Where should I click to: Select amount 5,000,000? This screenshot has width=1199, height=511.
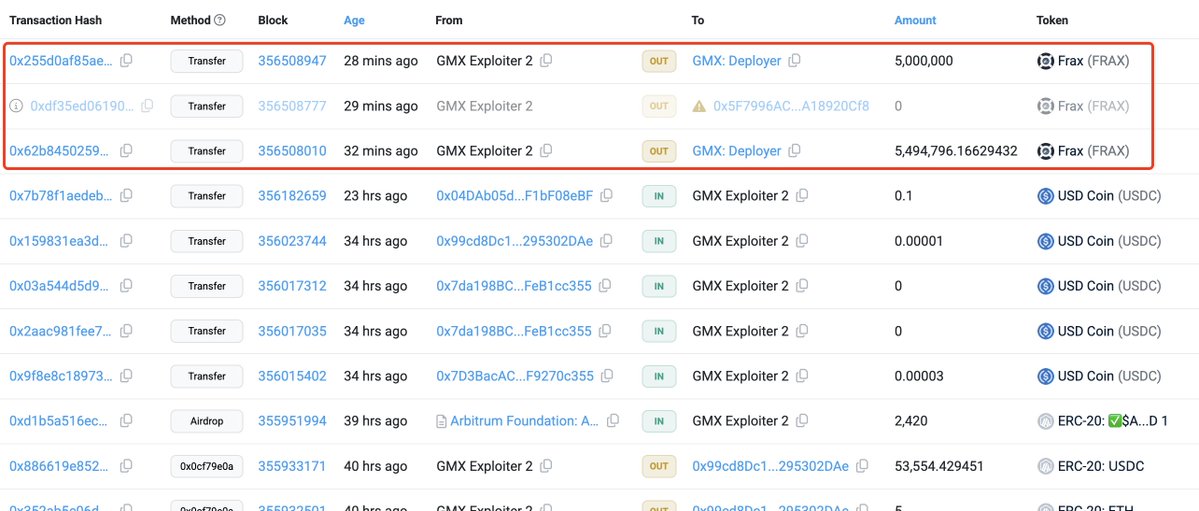coord(924,60)
